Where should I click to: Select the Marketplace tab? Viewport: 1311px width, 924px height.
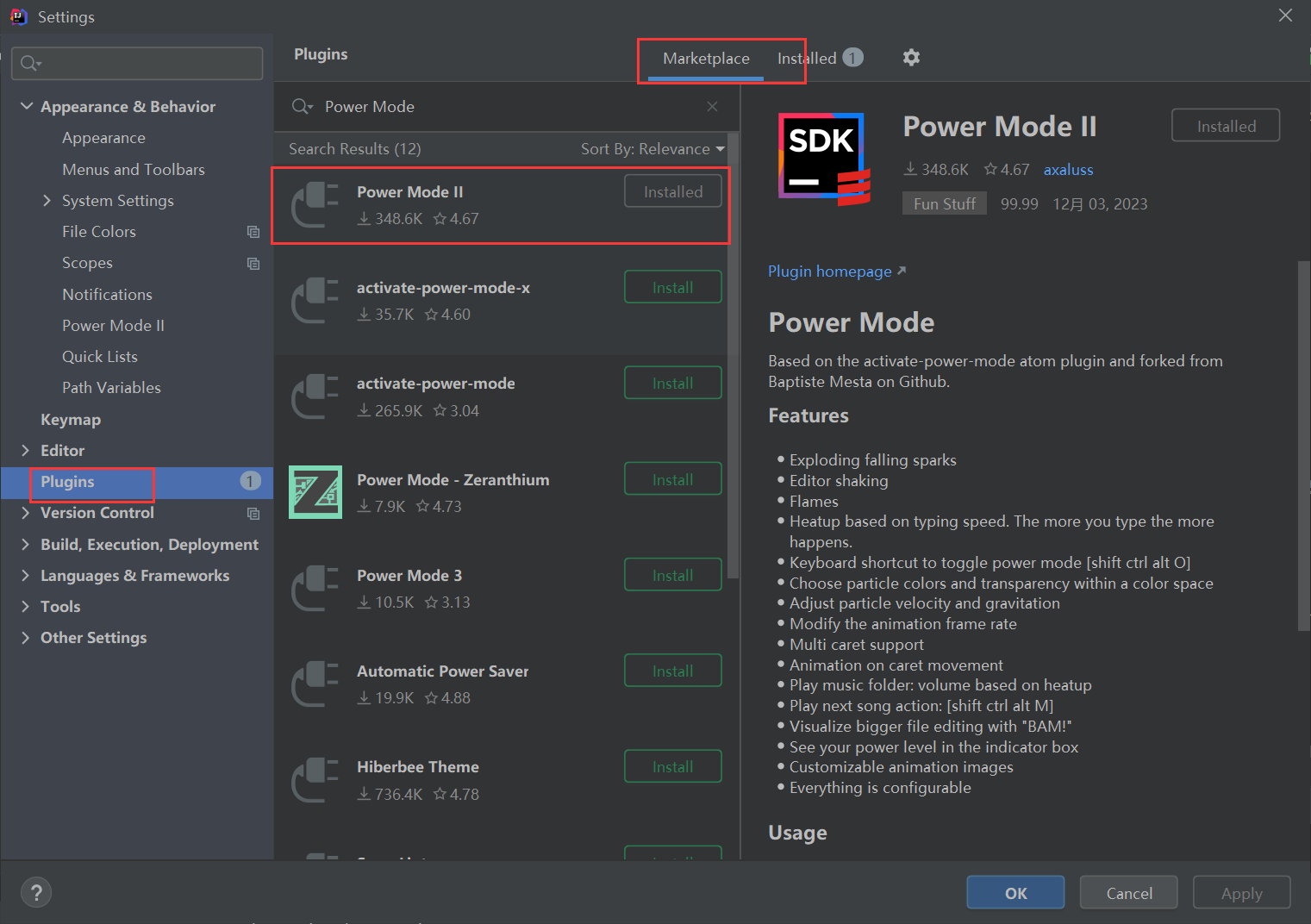point(705,58)
